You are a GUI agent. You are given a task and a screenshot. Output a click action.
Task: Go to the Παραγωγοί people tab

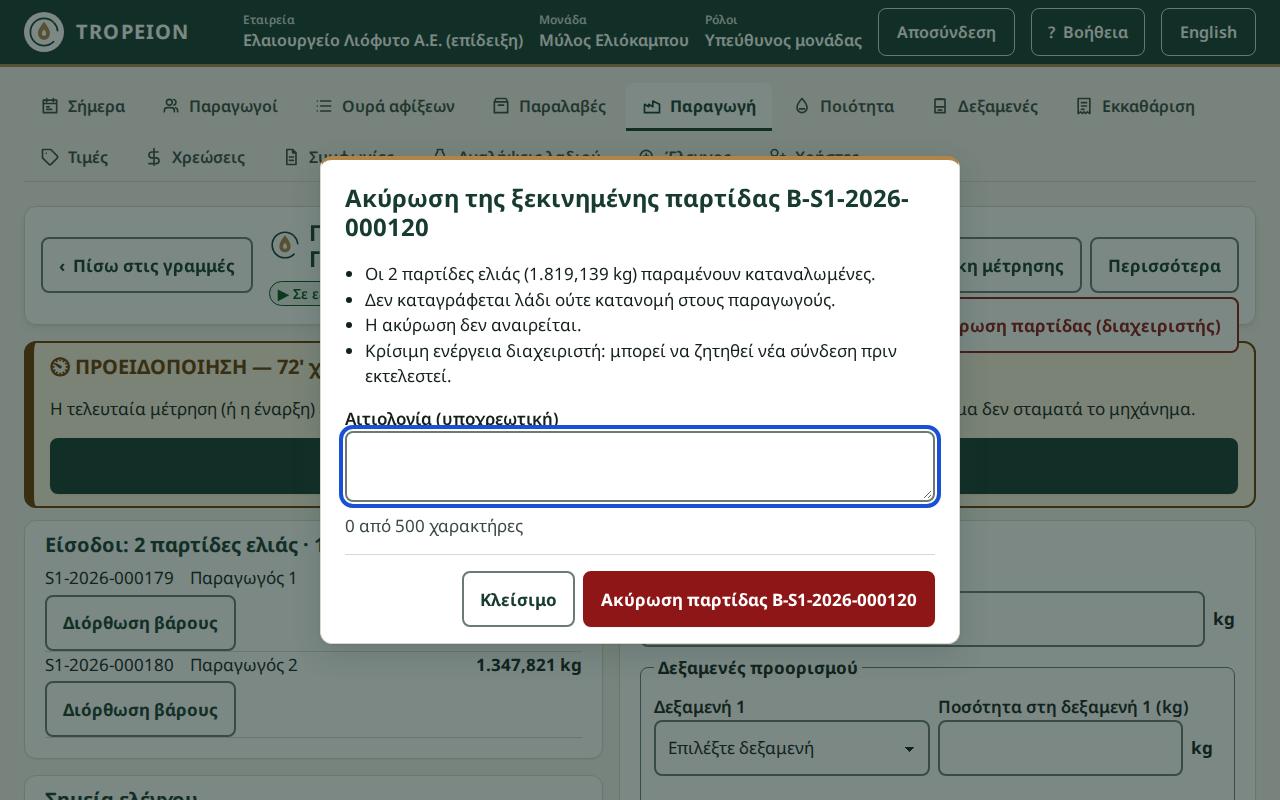click(220, 106)
